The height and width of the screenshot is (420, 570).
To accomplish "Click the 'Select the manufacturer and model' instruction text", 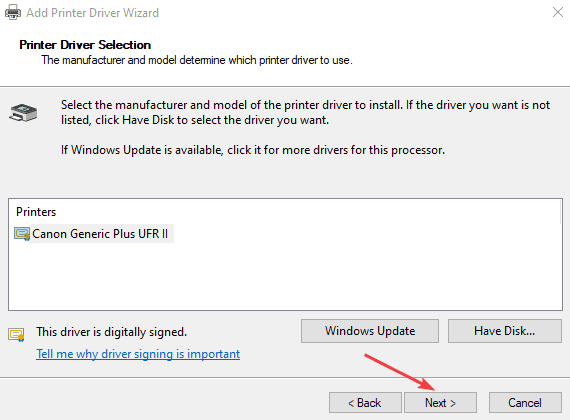I will click(305, 112).
